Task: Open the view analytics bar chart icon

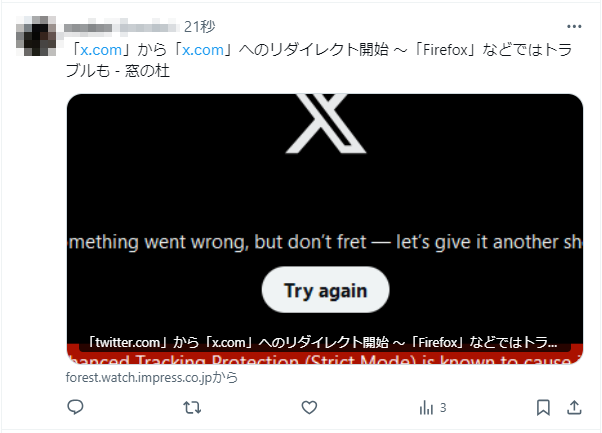Action: [x=426, y=408]
